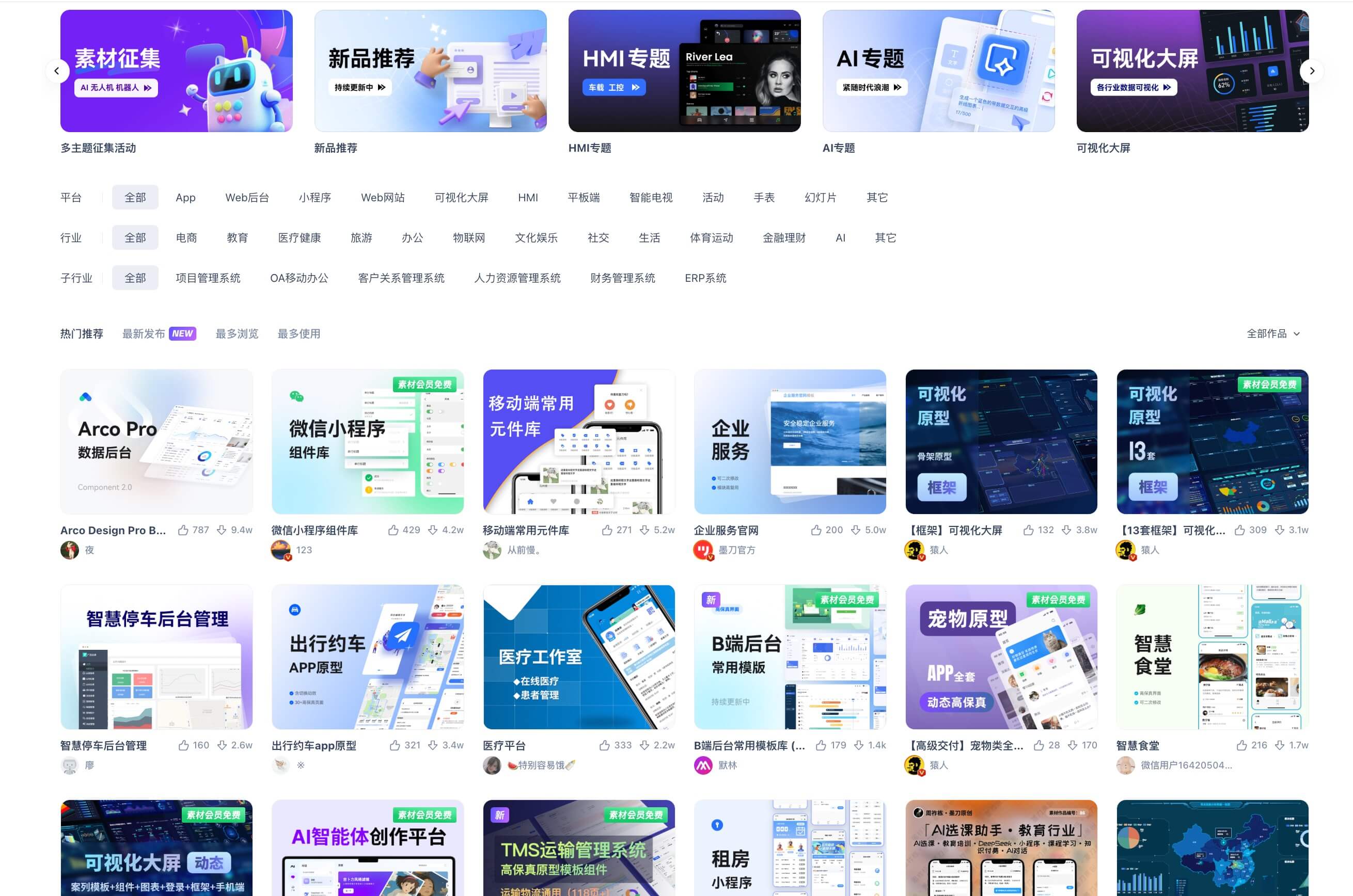Filter industry by 文化娱乐
1353x896 pixels.
[536, 238]
